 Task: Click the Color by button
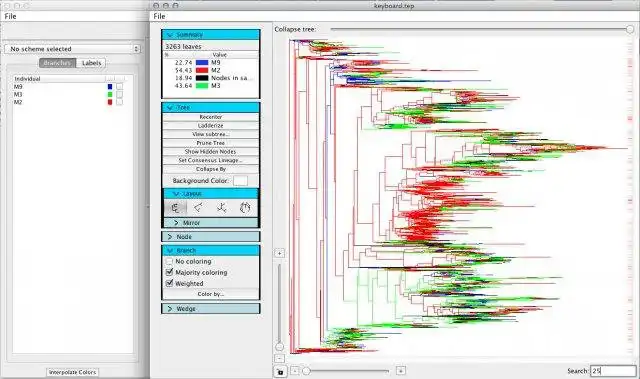click(211, 294)
